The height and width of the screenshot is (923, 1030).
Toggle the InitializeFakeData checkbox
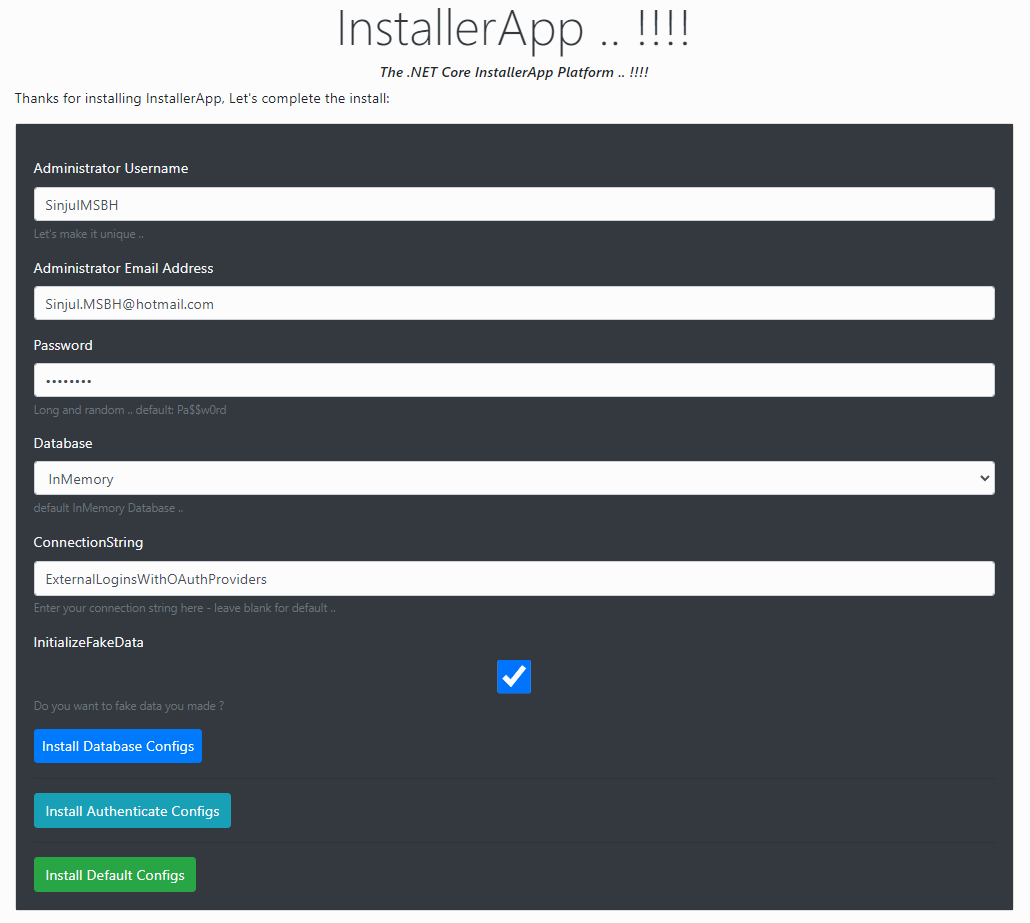click(x=514, y=677)
